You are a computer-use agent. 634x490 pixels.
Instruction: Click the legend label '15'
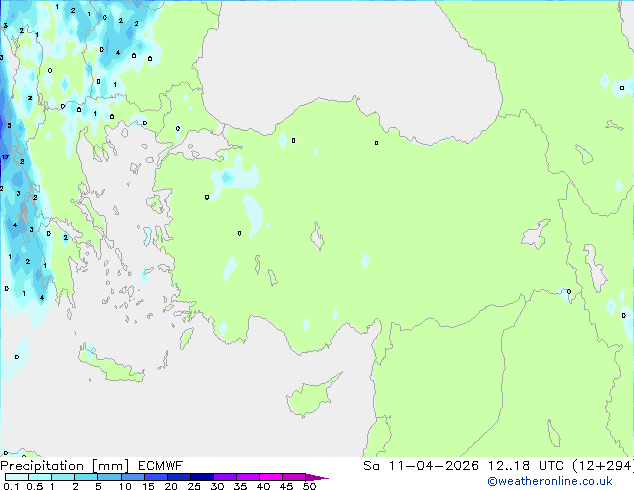[148, 486]
